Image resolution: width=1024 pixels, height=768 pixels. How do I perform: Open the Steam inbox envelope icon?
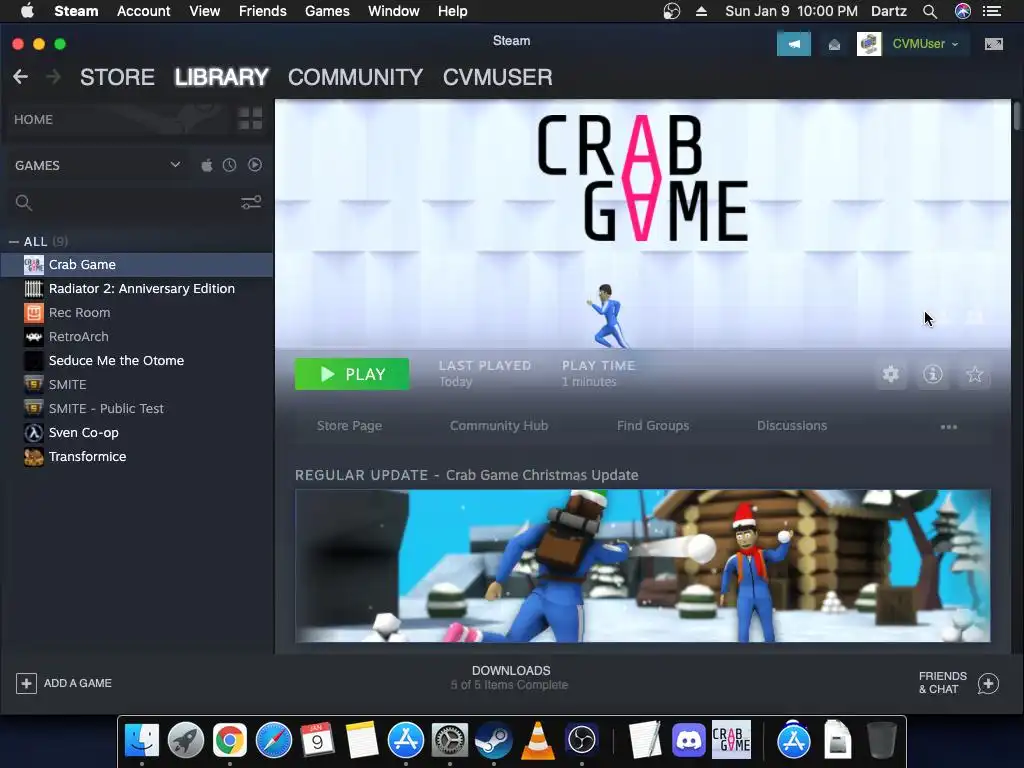pos(834,44)
